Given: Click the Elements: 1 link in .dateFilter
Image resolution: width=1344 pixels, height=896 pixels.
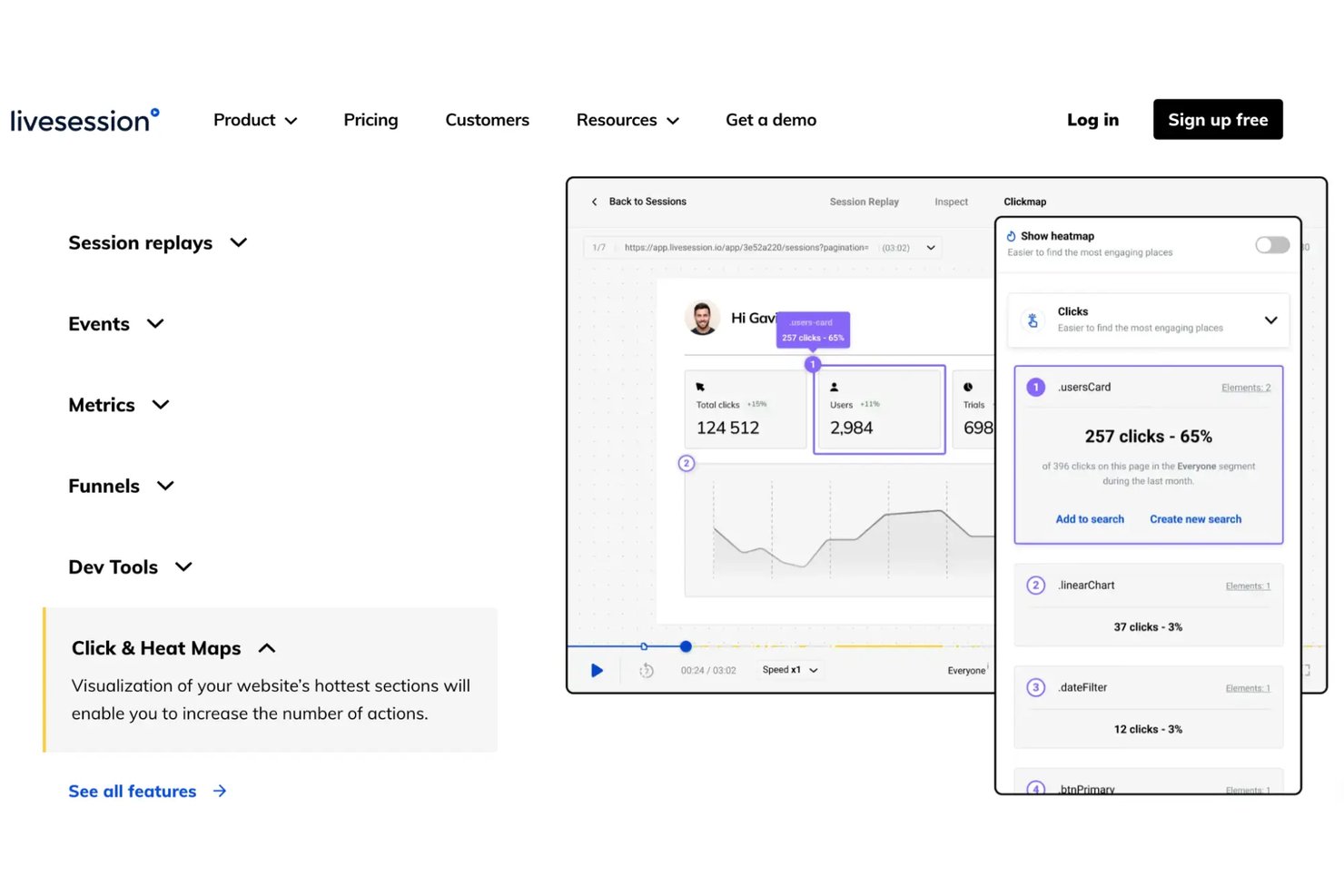Looking at the screenshot, I should click(x=1248, y=688).
